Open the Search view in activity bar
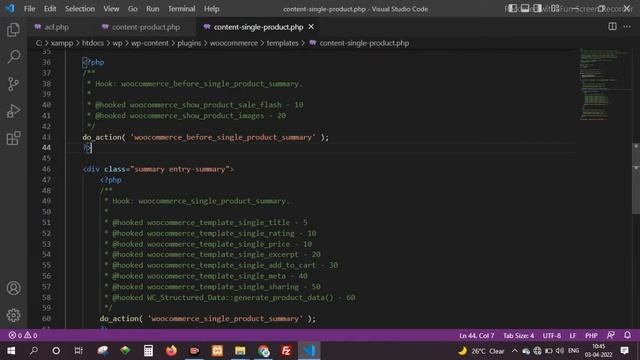Image resolution: width=640 pixels, height=360 pixels. 13,57
